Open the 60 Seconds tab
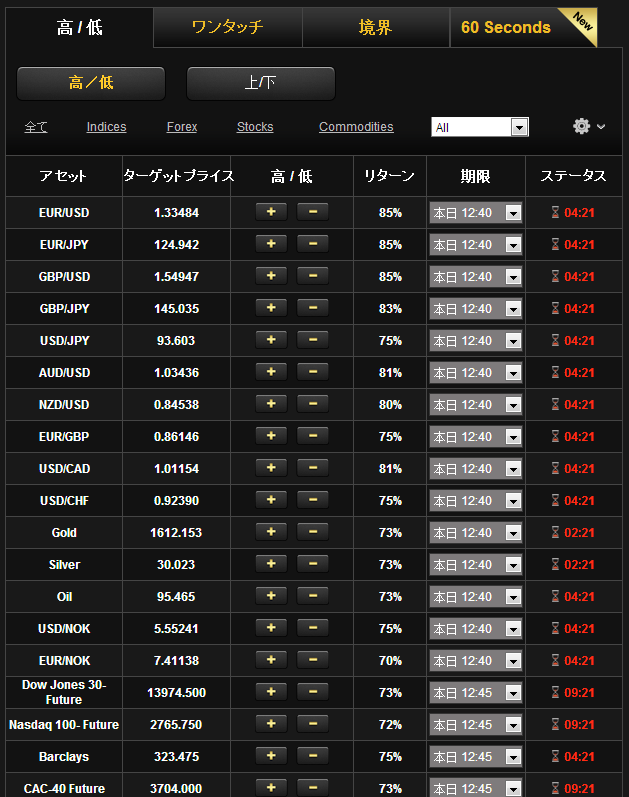 tap(523, 27)
